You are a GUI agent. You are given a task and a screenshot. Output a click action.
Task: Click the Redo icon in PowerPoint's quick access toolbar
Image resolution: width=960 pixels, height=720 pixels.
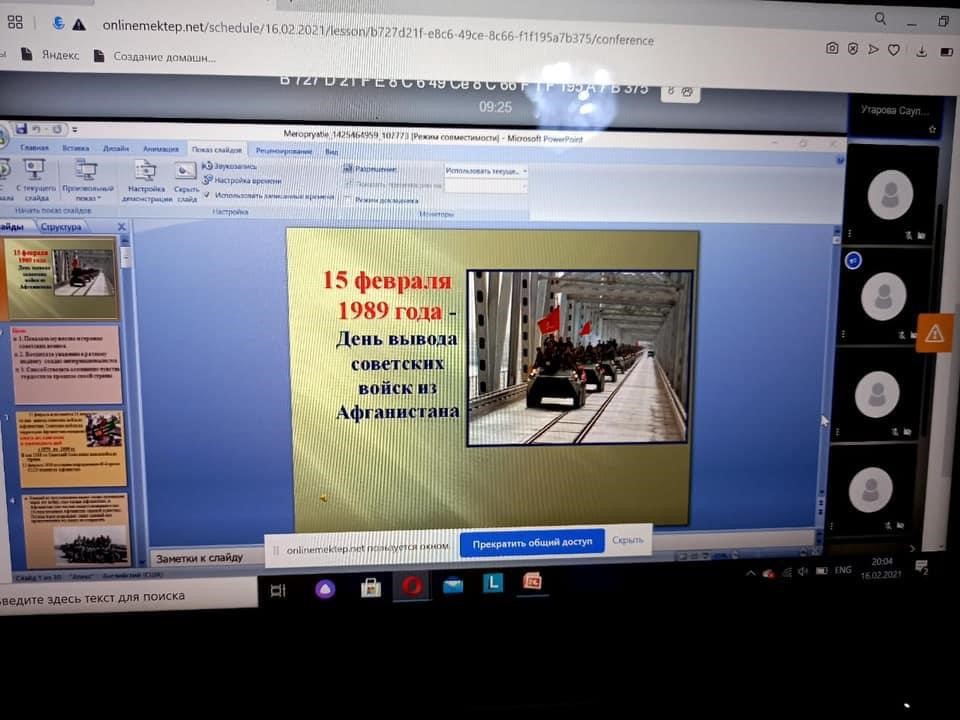(x=56, y=129)
